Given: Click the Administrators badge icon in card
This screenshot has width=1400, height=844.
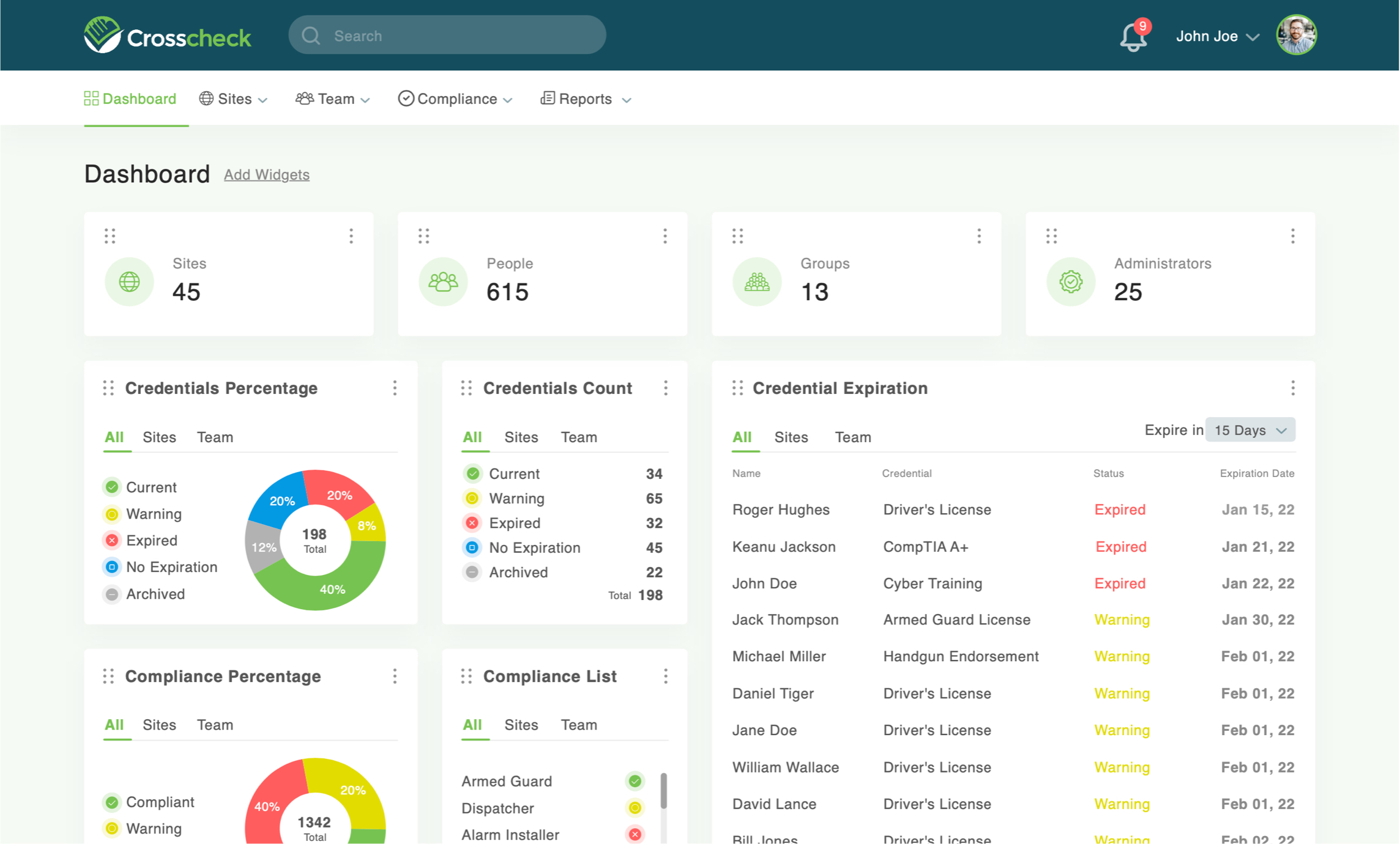Looking at the screenshot, I should (x=1071, y=281).
